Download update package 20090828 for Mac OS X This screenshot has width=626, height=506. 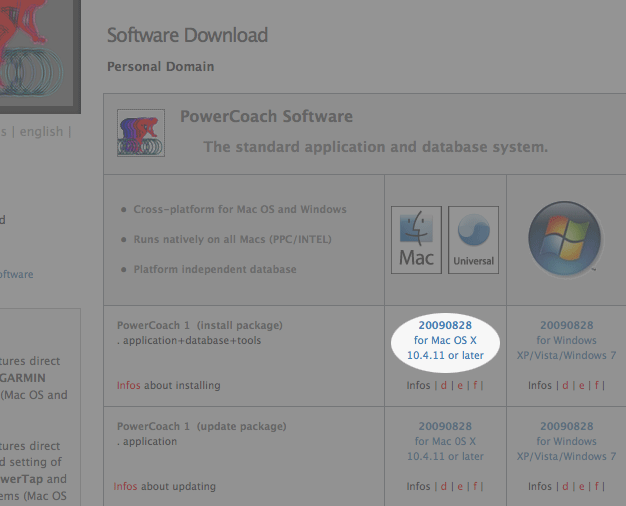click(x=445, y=441)
